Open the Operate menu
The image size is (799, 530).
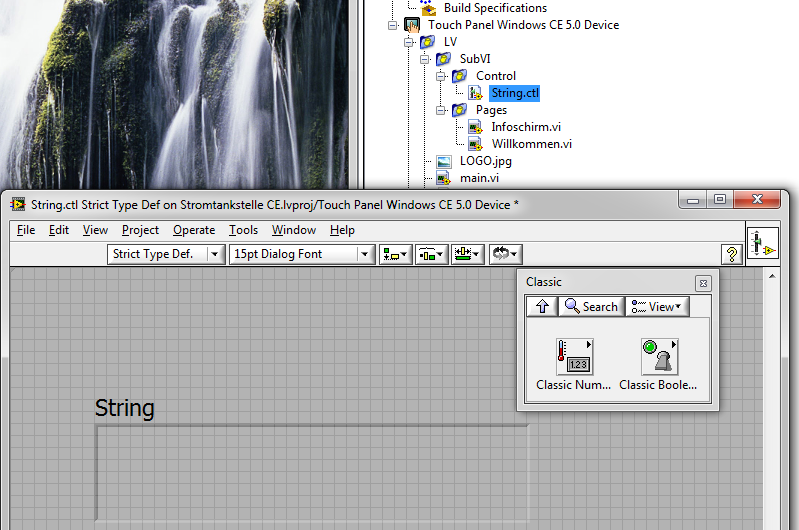tap(194, 230)
